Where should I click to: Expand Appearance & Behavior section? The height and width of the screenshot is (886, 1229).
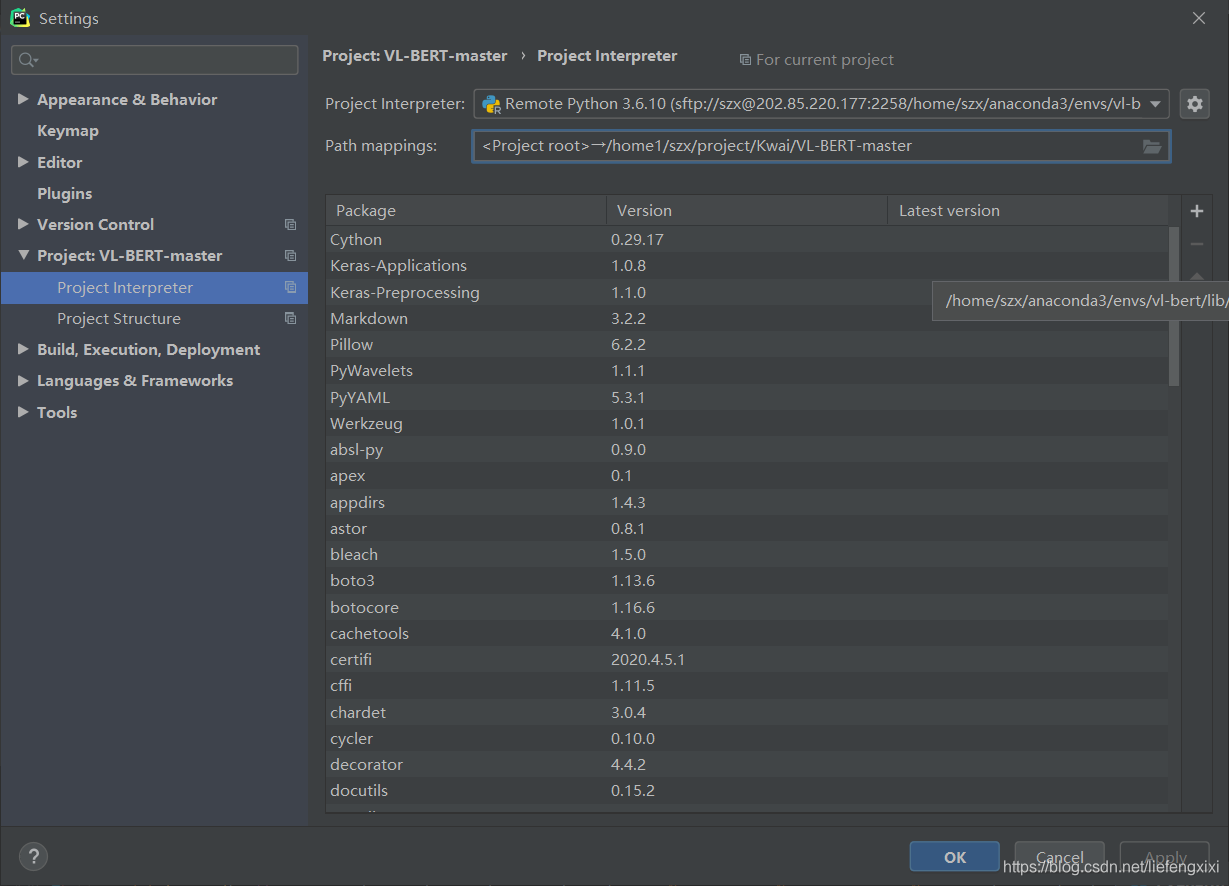click(x=23, y=100)
